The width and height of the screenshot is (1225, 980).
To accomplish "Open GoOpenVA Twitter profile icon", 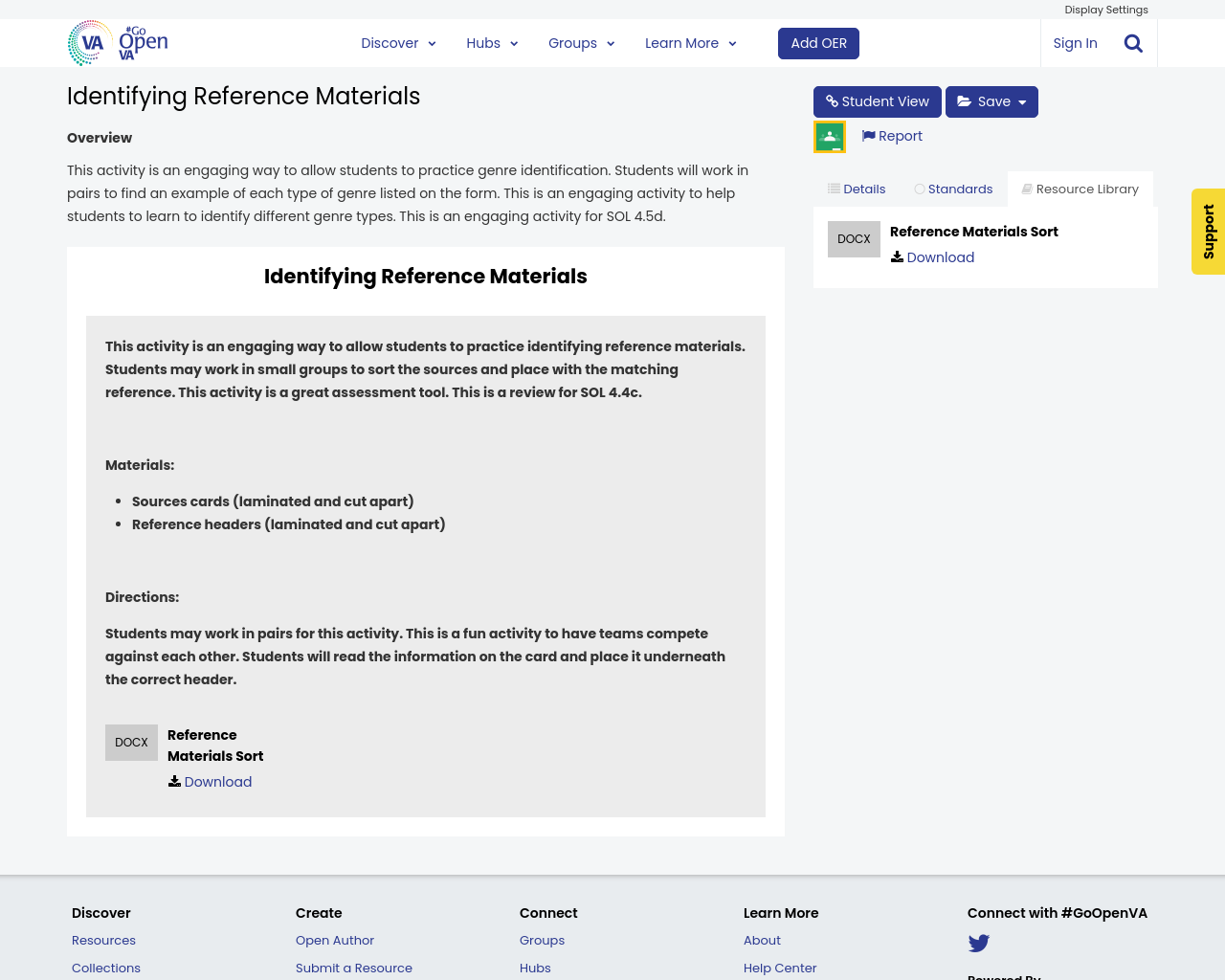I will click(x=978, y=942).
